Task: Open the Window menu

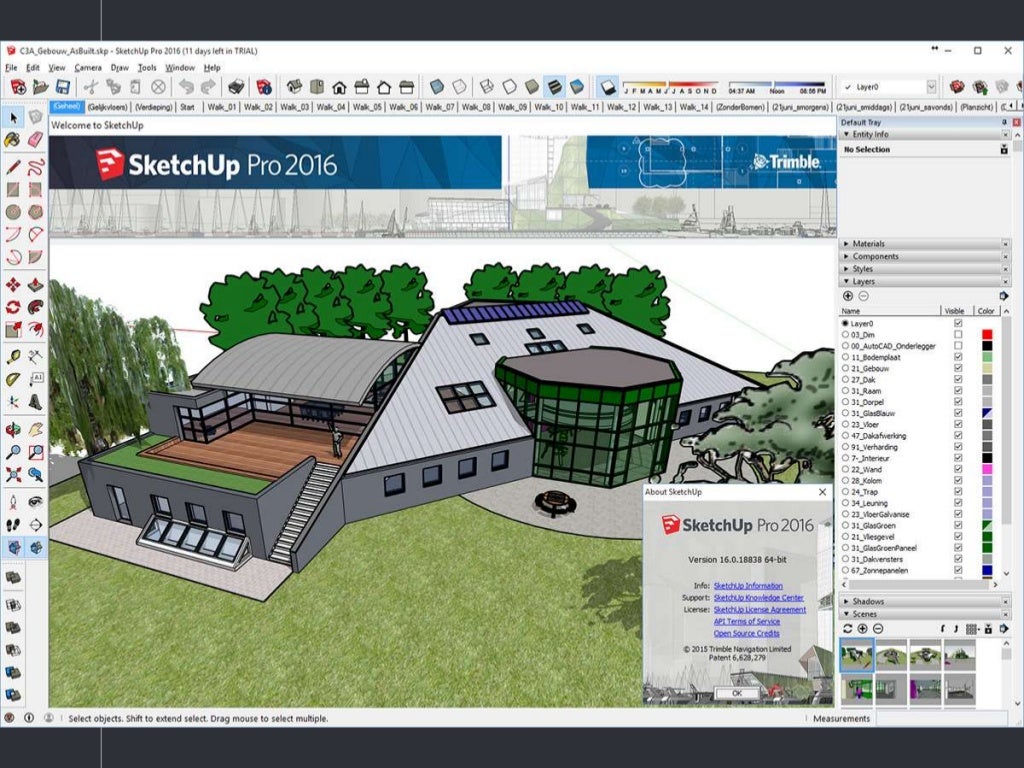Action: (180, 67)
